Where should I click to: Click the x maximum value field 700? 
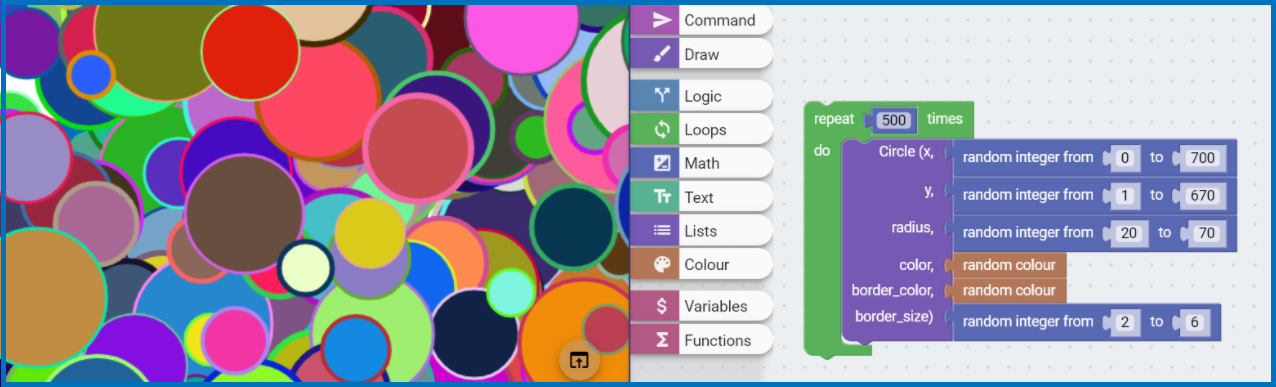1203,158
